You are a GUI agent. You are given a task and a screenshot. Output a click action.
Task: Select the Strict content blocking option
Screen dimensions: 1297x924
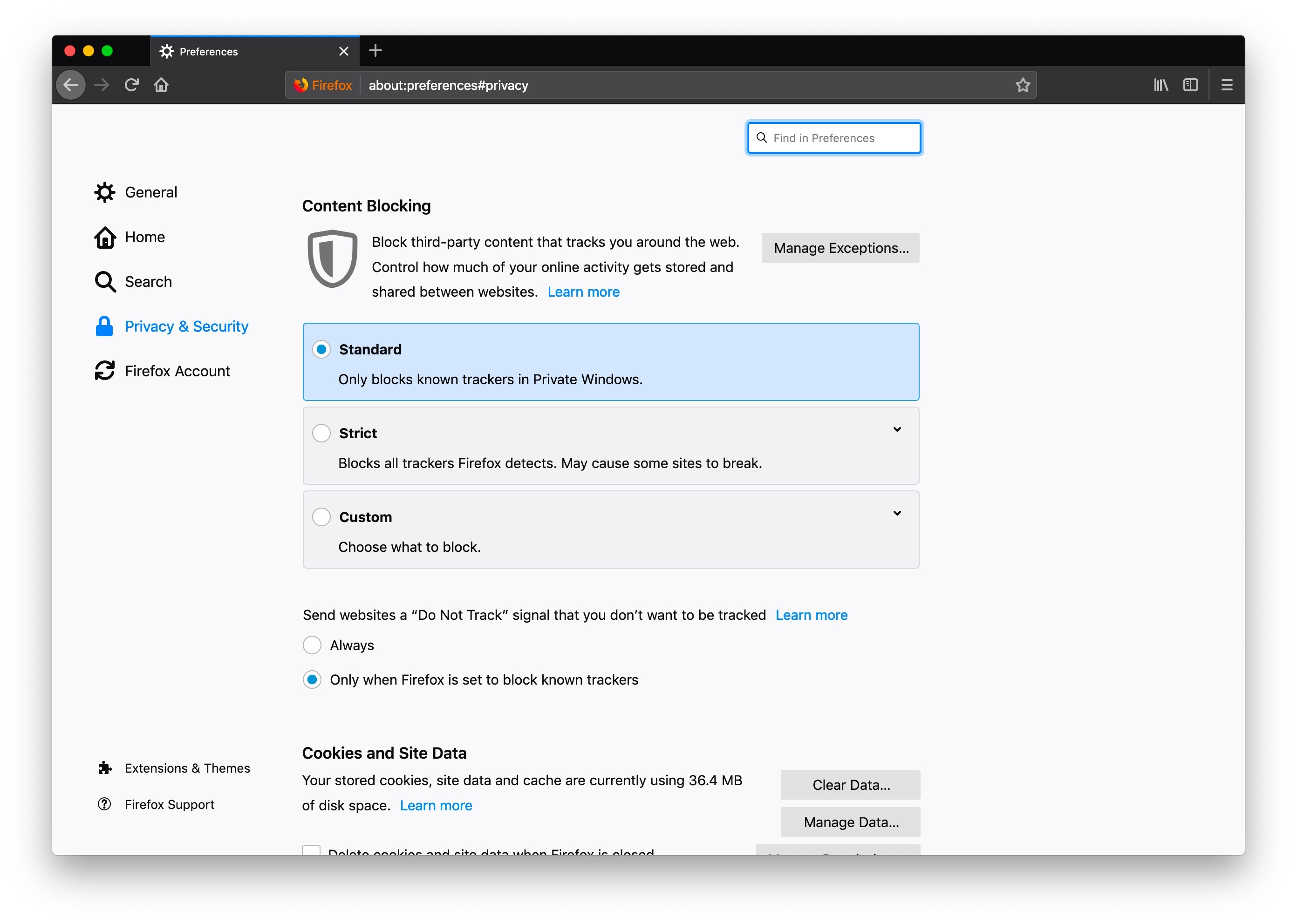(321, 433)
